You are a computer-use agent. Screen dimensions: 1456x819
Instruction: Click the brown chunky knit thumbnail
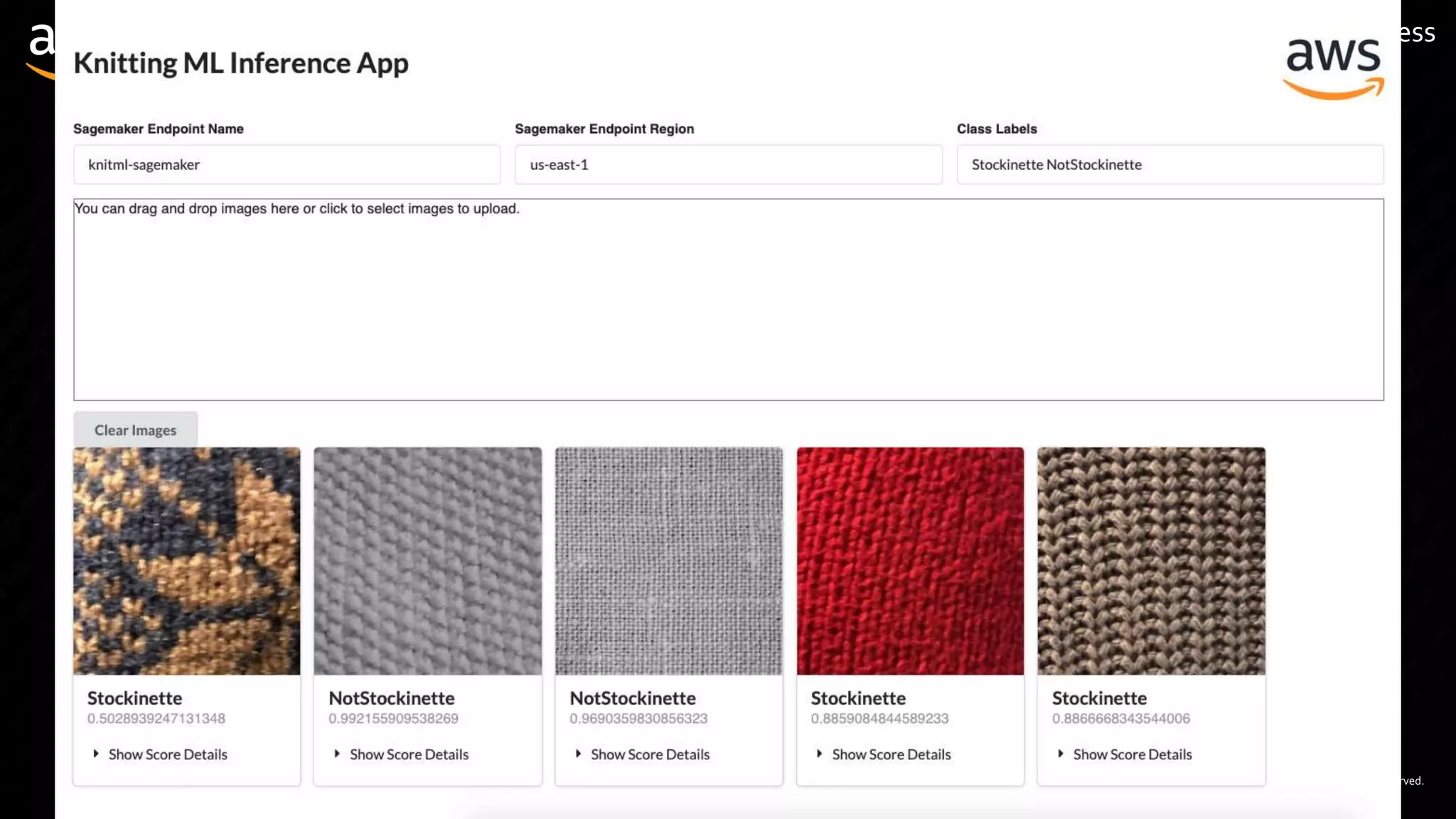click(x=1151, y=561)
